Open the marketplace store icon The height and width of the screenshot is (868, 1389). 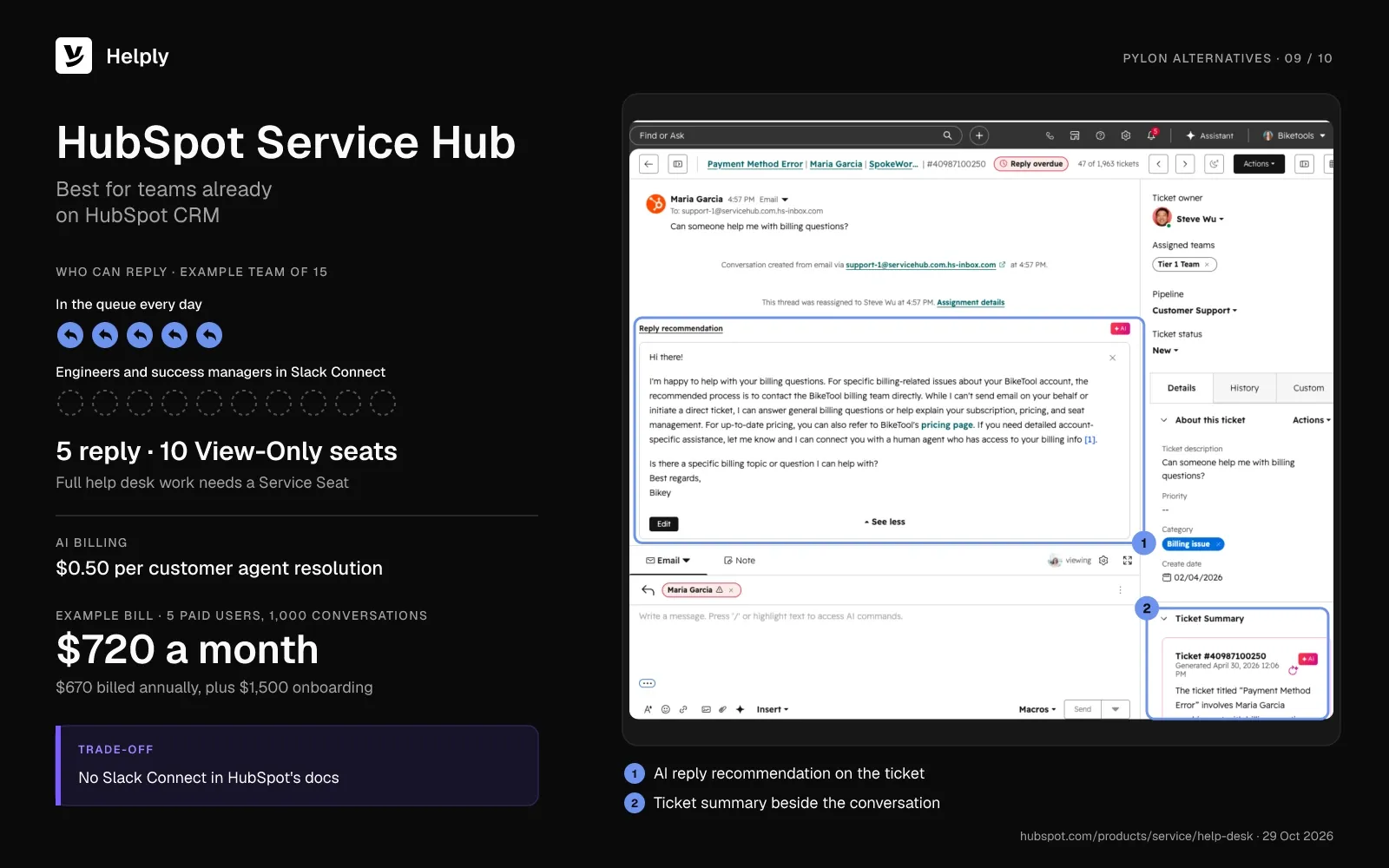pos(1075,135)
